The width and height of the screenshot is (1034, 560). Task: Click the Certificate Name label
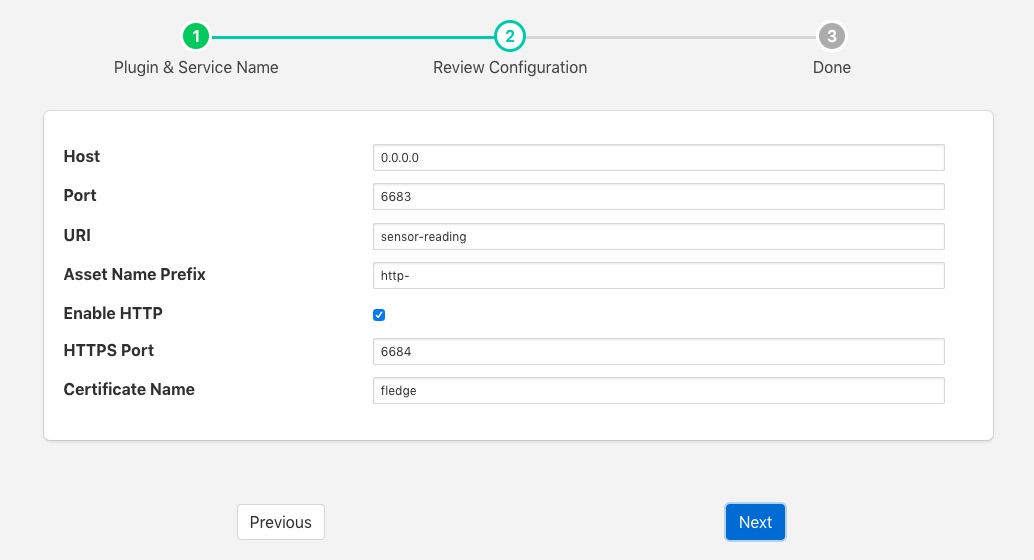129,389
